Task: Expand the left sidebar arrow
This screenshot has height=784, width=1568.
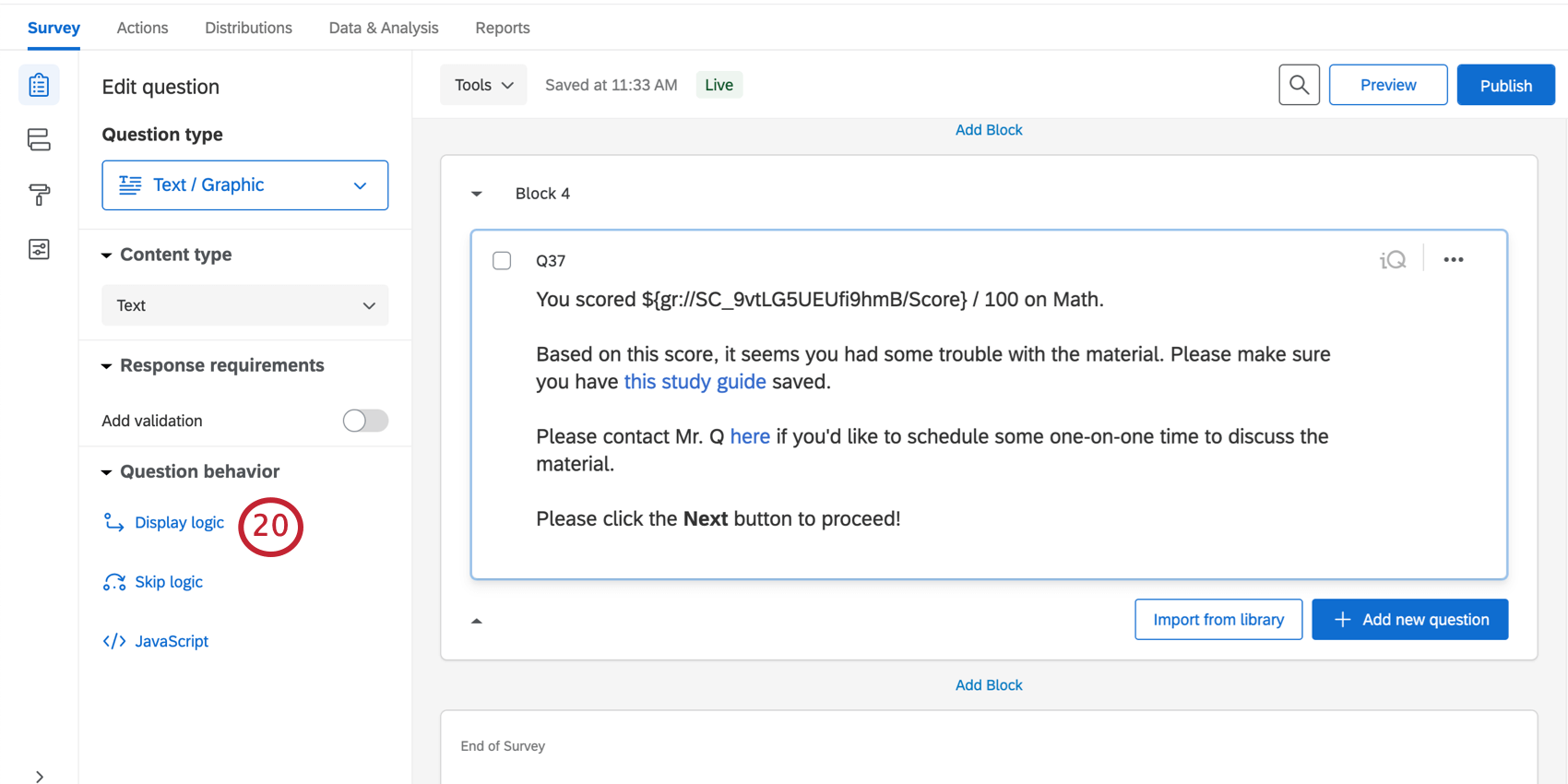Action: 39,777
